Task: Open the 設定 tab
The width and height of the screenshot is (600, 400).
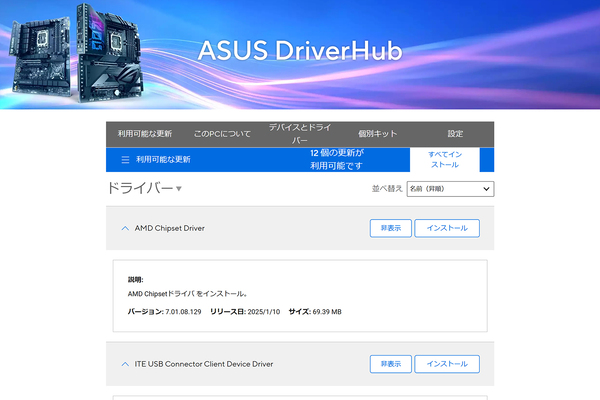Action: tap(455, 134)
